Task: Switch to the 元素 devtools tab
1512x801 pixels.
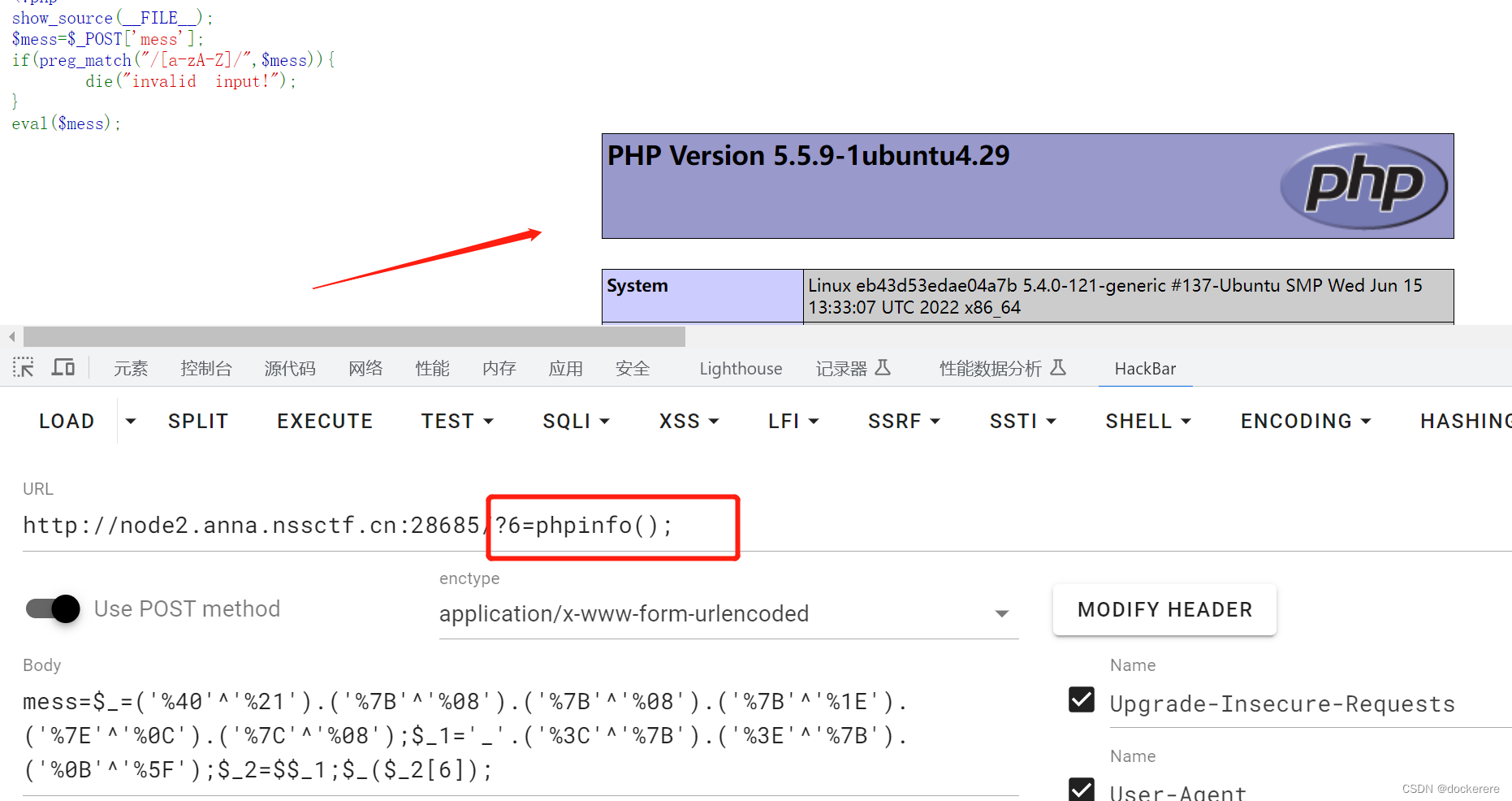Action: click(x=131, y=368)
